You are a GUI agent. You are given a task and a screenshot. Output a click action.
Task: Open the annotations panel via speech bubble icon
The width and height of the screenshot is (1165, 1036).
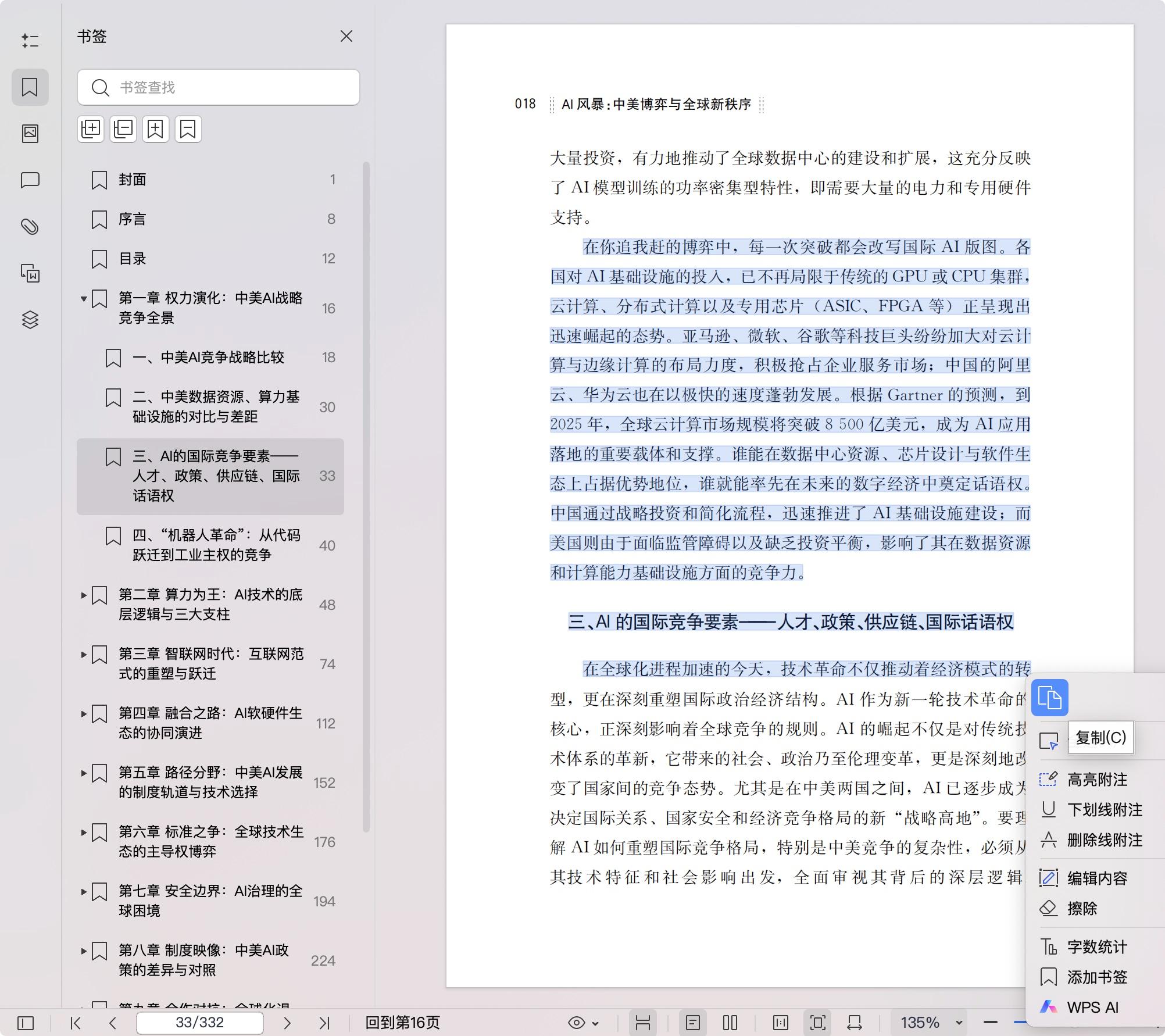[x=30, y=180]
